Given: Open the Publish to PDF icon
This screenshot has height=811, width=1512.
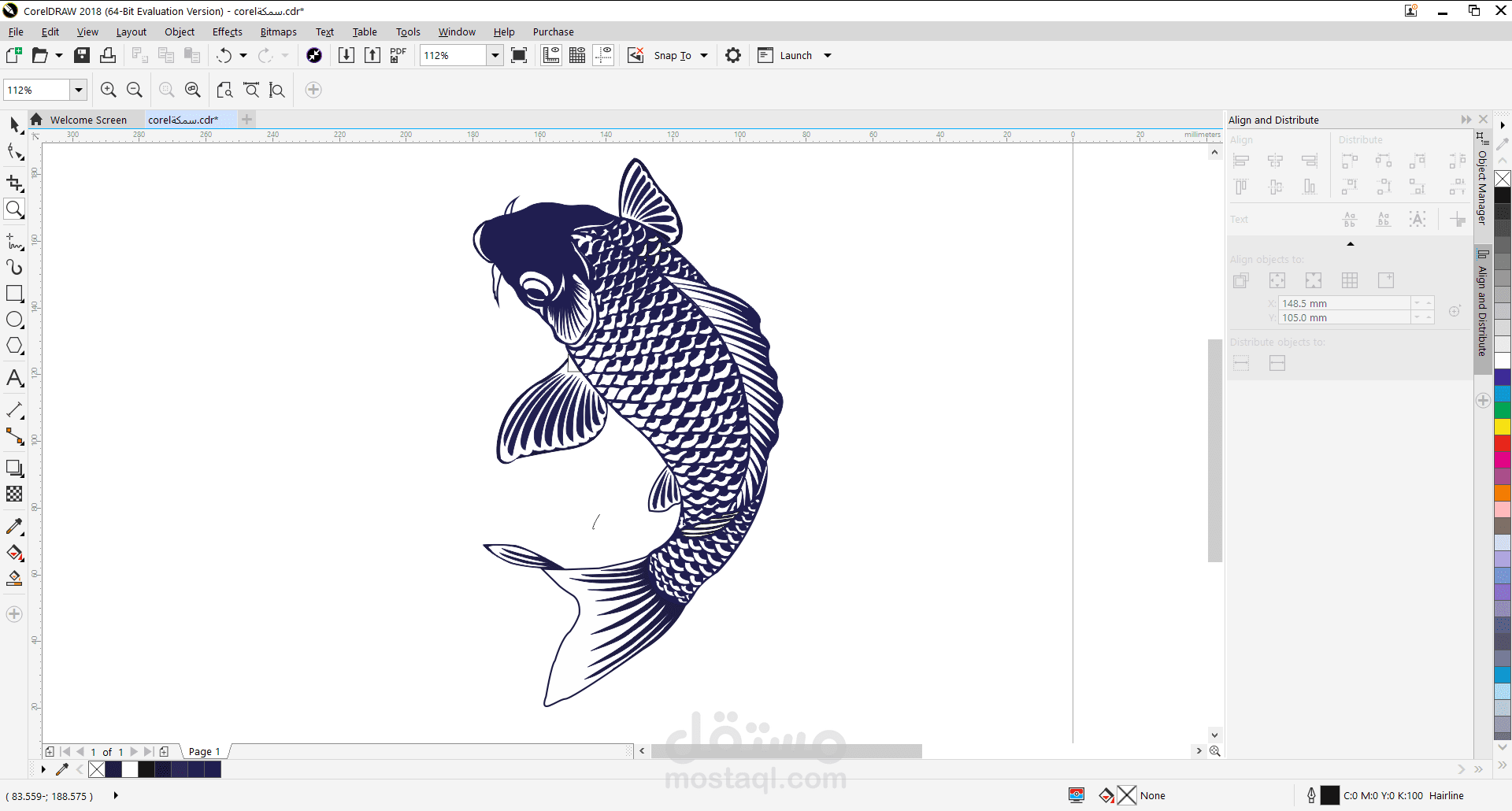Looking at the screenshot, I should (x=398, y=55).
